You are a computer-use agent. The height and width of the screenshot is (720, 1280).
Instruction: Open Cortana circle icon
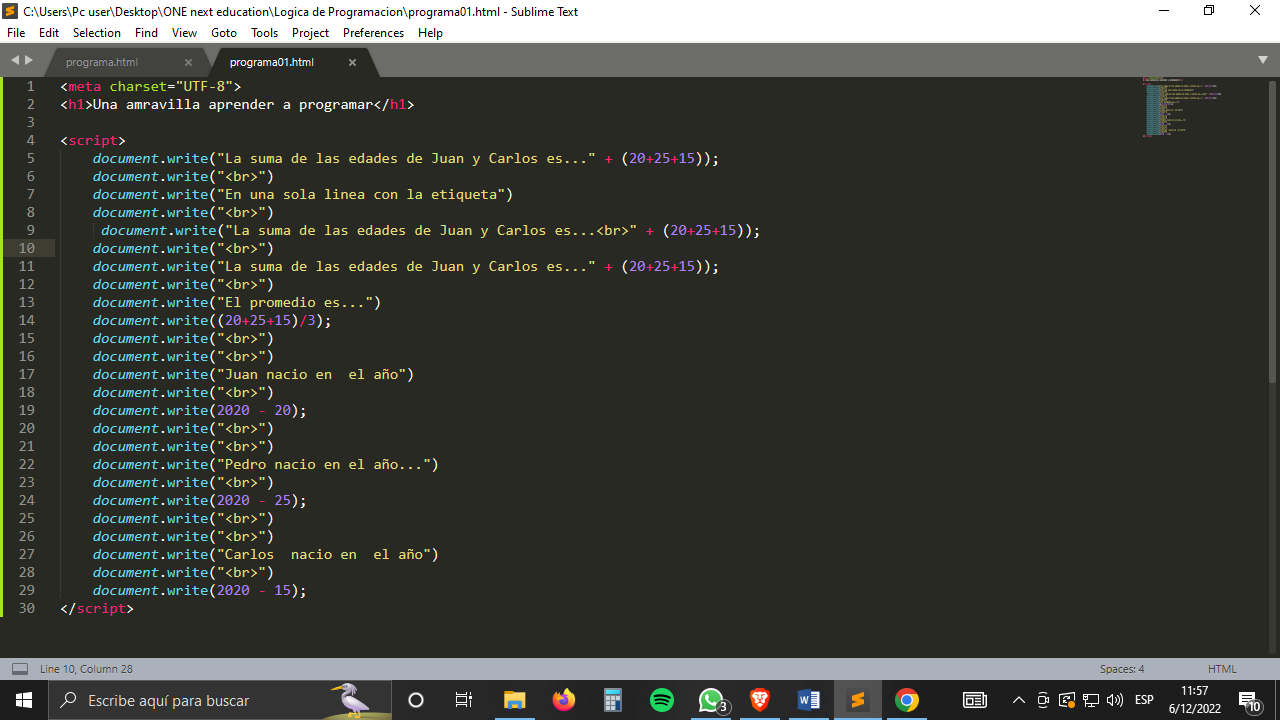click(416, 700)
